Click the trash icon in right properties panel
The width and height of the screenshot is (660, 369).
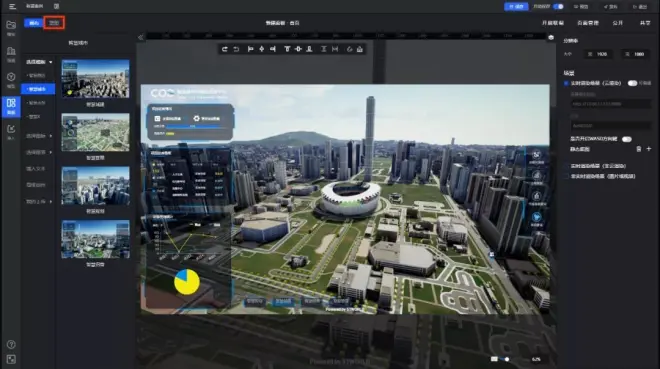click(639, 149)
